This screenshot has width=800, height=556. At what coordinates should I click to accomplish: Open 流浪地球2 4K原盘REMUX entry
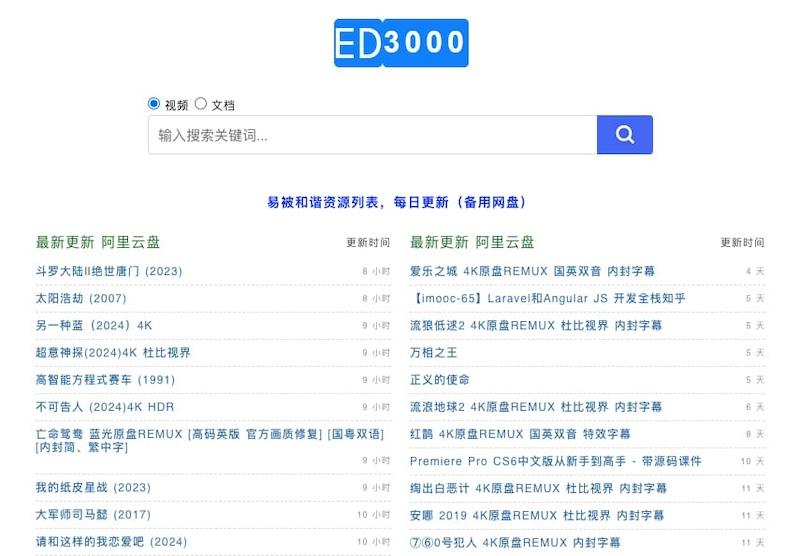[x=536, y=407]
